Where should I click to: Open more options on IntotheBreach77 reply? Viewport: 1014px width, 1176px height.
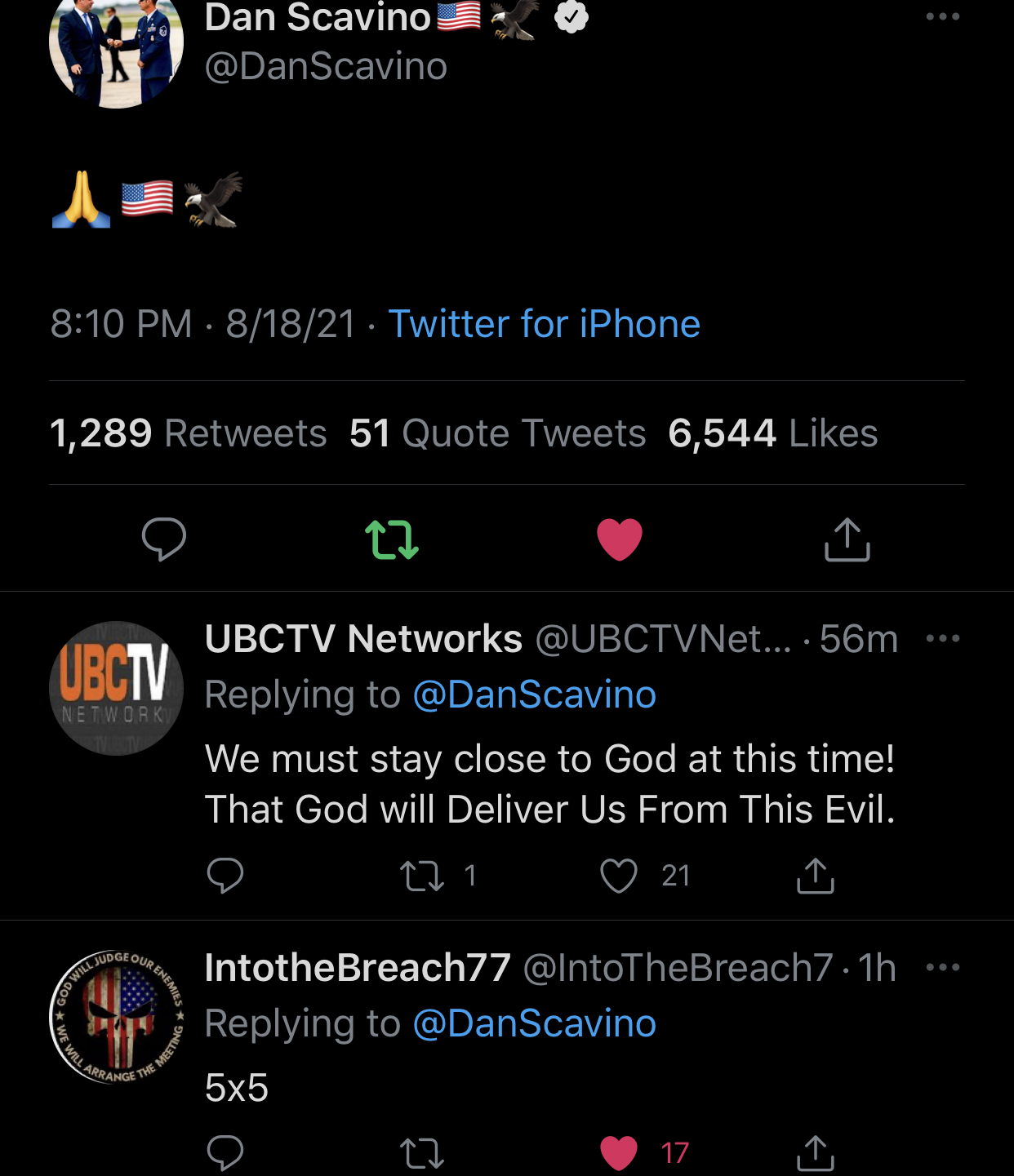(942, 967)
